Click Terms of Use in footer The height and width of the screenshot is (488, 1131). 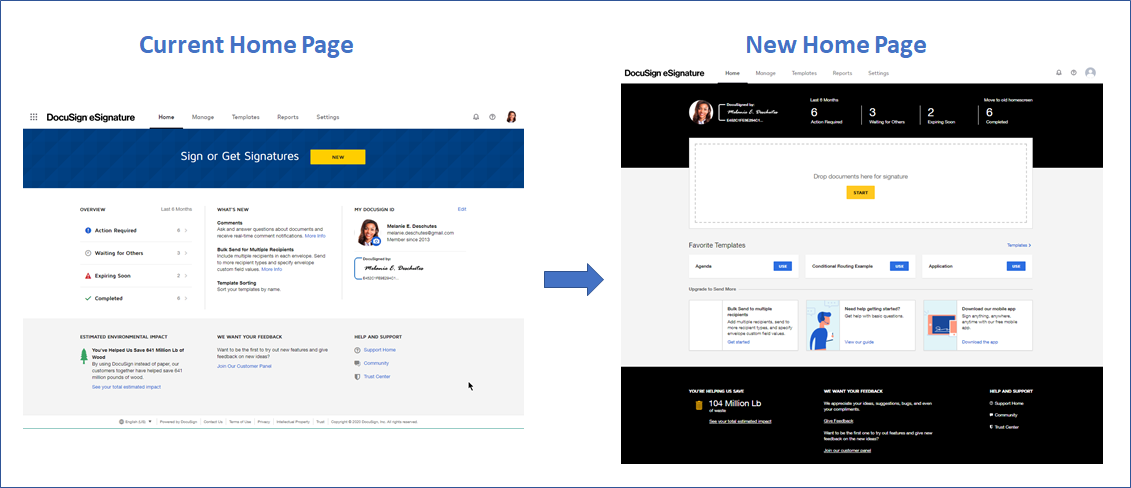(x=239, y=422)
